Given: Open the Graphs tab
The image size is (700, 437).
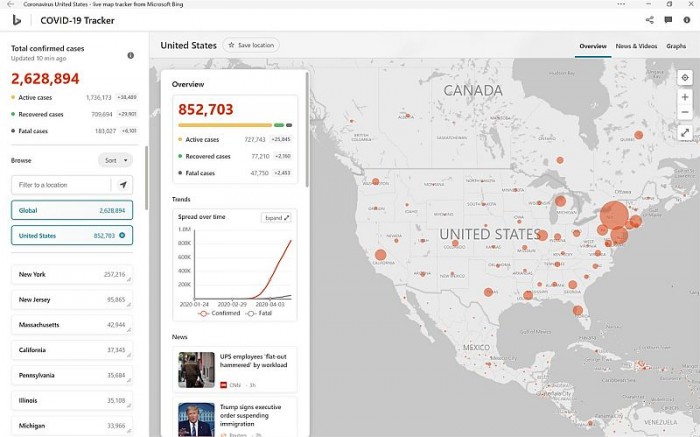Looking at the screenshot, I should (x=676, y=46).
